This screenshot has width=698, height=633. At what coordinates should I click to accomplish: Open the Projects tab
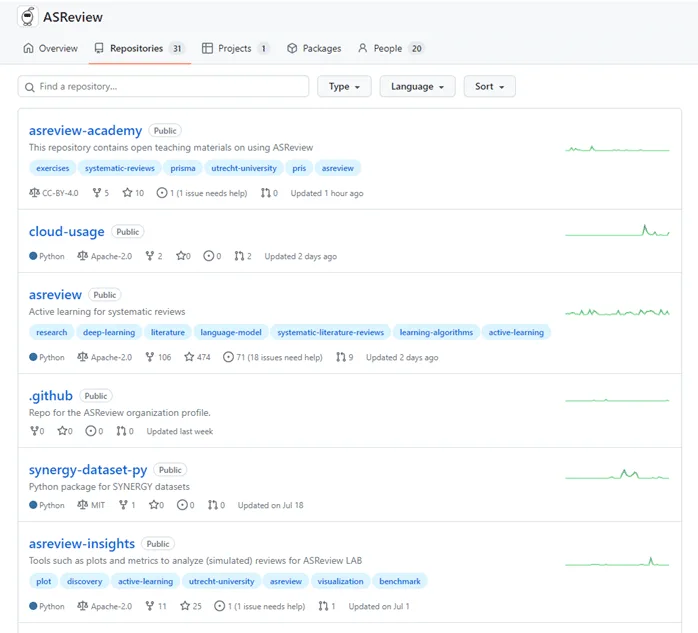(235, 48)
